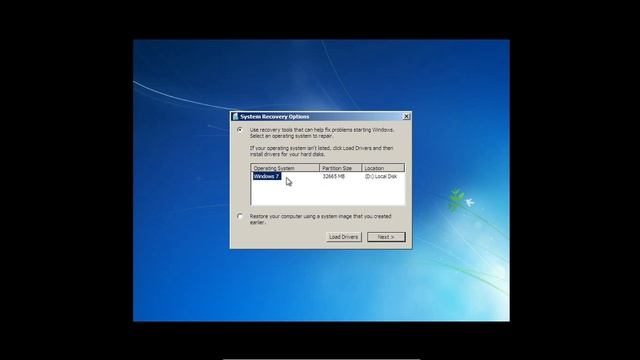Image resolution: width=640 pixels, height=360 pixels.
Task: Close the System Recovery Options dialog
Action: pyautogui.click(x=406, y=116)
